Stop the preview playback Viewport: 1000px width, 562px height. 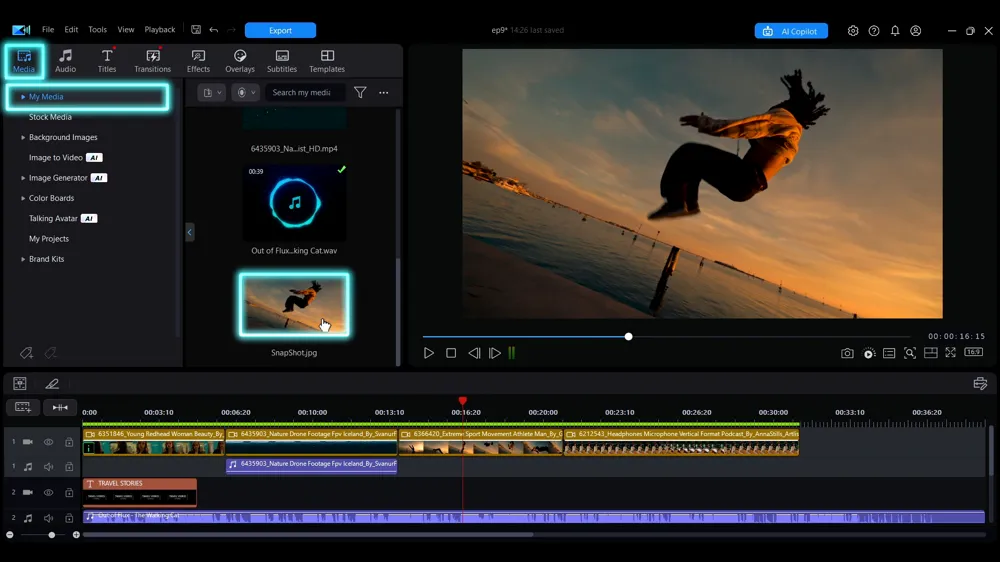coord(451,353)
